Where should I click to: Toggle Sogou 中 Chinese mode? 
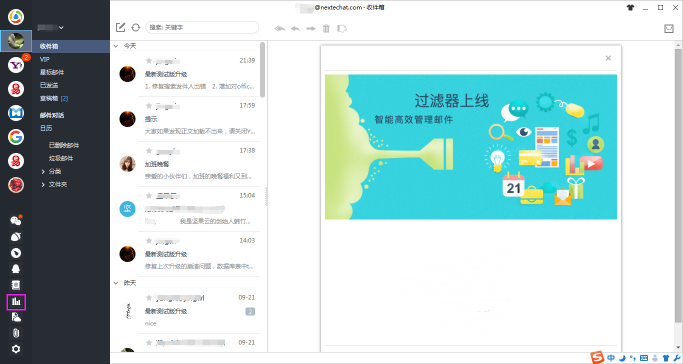point(611,358)
